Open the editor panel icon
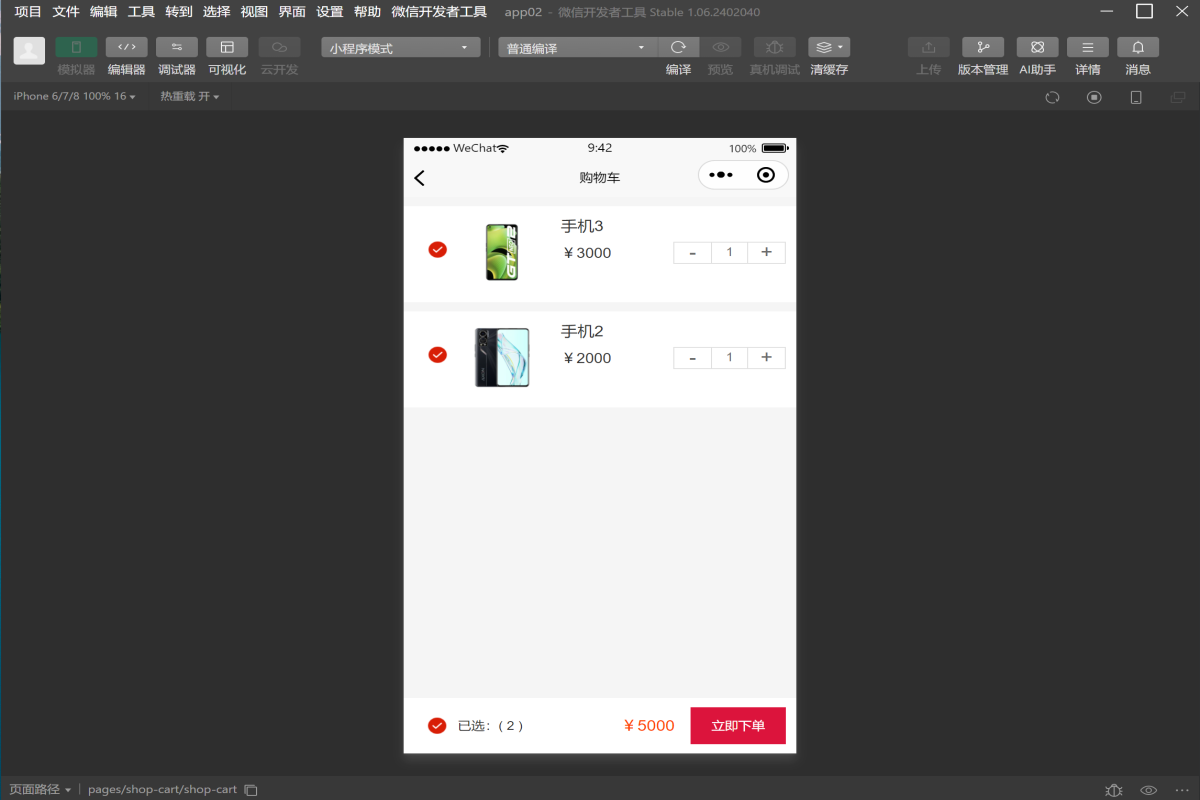The height and width of the screenshot is (800, 1200). point(126,48)
